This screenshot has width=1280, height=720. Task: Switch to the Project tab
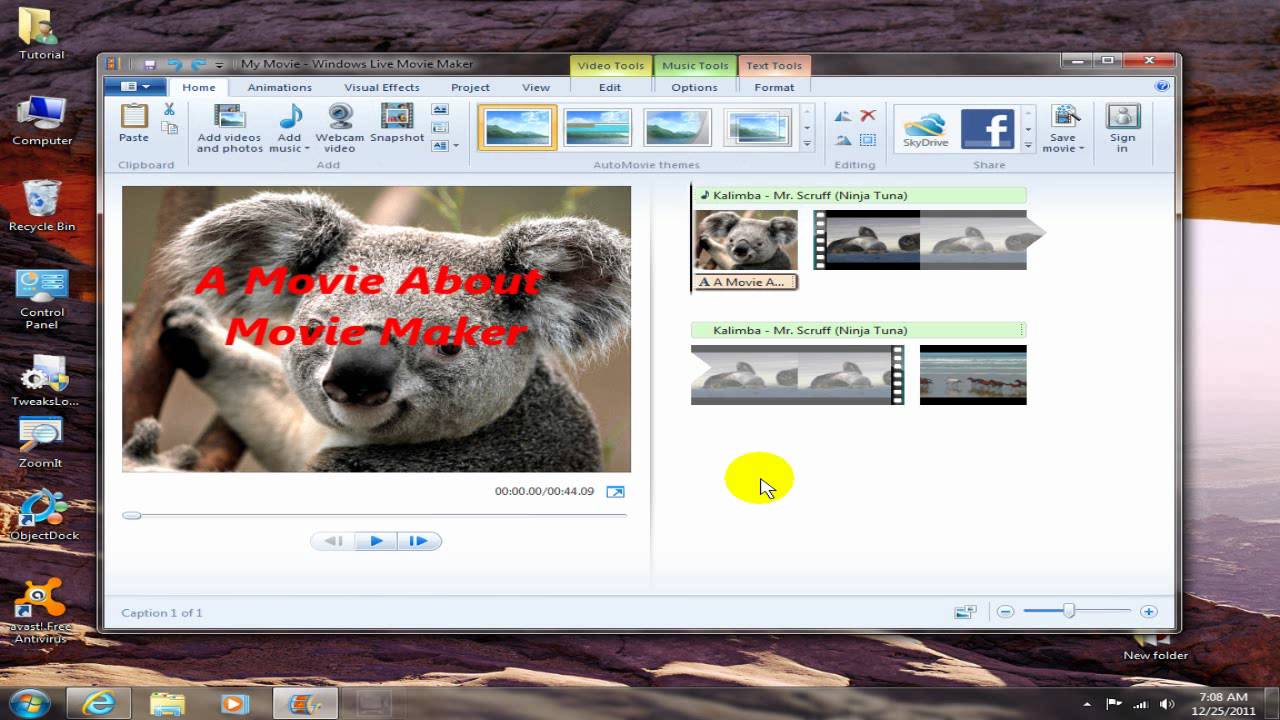coord(470,87)
